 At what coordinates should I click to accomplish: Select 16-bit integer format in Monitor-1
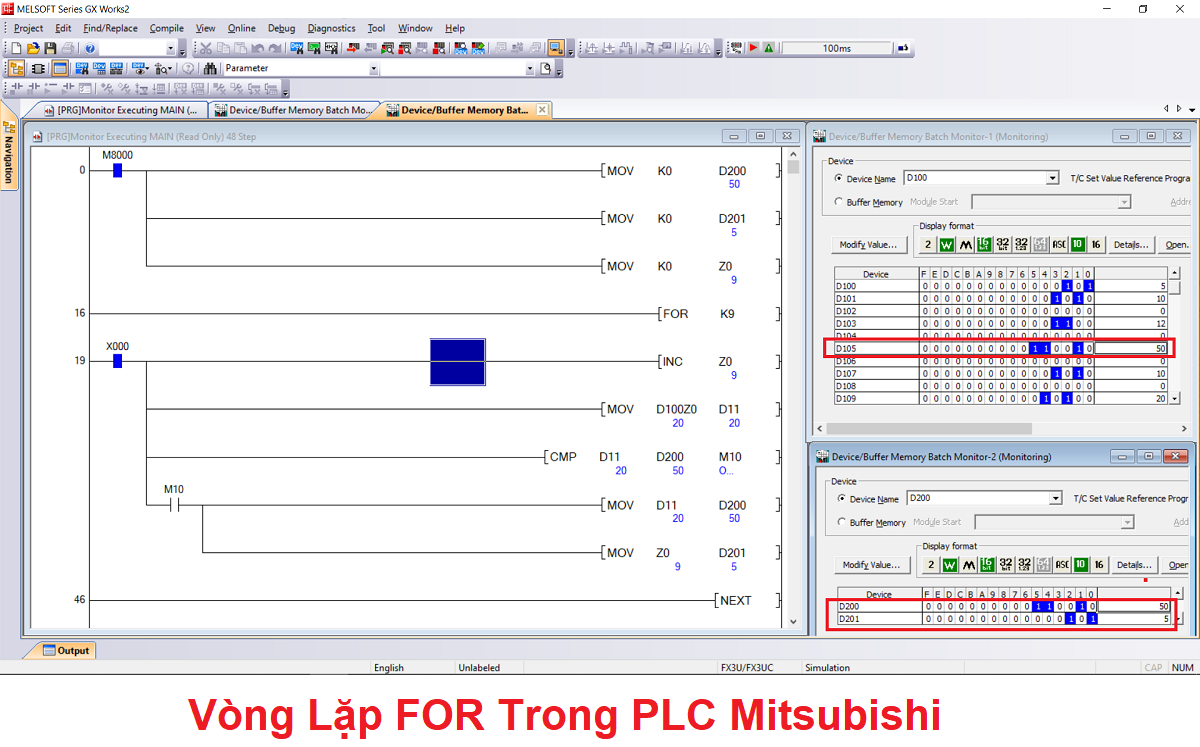coord(984,244)
